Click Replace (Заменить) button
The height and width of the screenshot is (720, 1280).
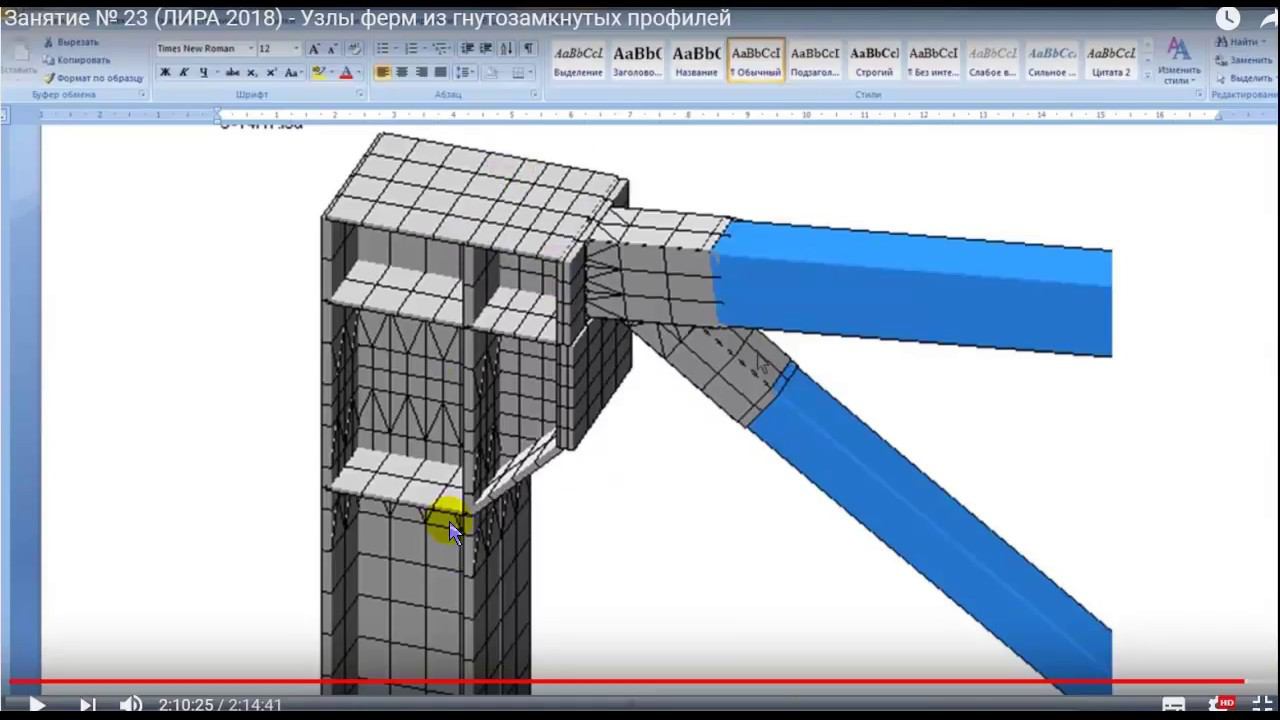pos(1244,60)
